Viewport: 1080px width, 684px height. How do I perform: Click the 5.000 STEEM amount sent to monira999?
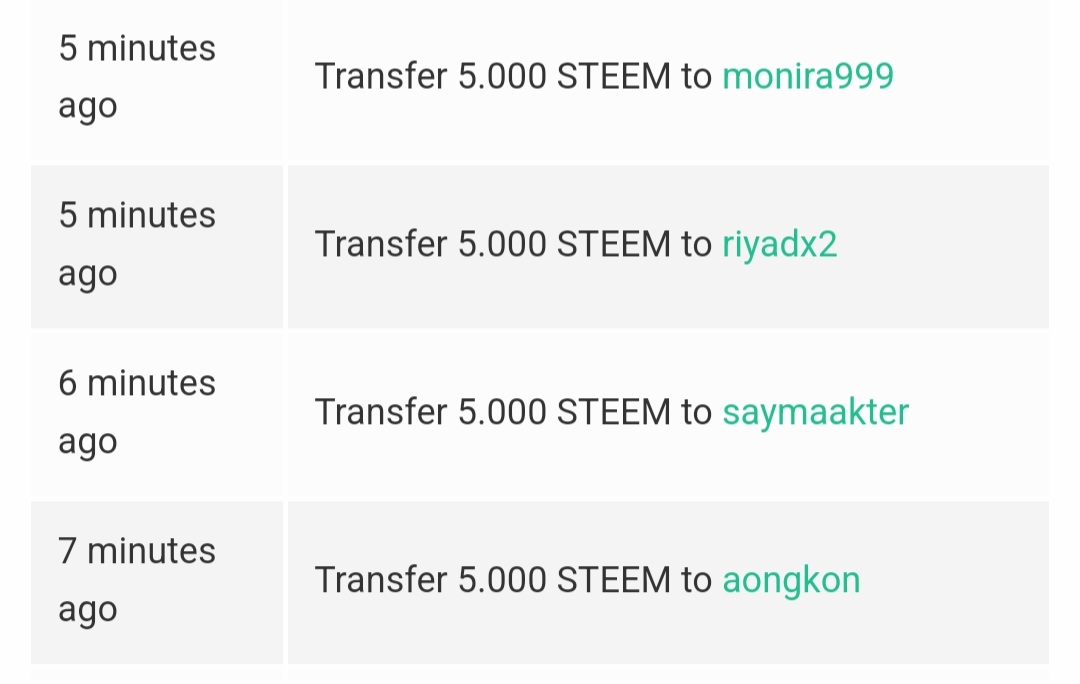564,76
